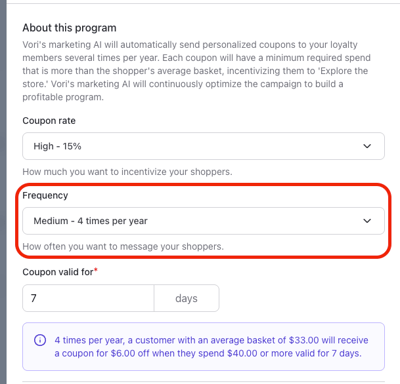The image size is (400, 384).
Task: Click the days unit suffix box
Action: tap(187, 298)
